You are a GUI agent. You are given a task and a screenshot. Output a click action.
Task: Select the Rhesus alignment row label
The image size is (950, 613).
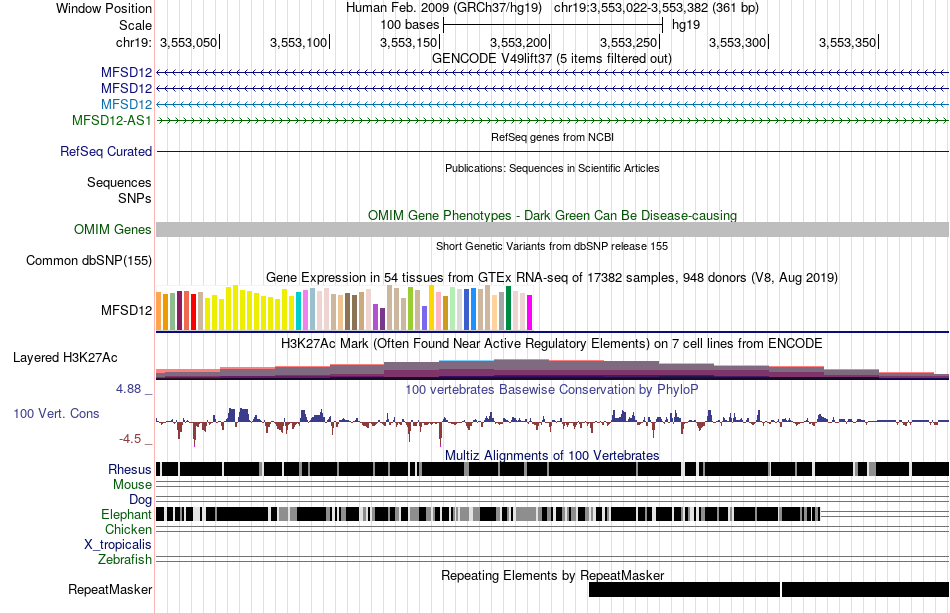click(130, 469)
